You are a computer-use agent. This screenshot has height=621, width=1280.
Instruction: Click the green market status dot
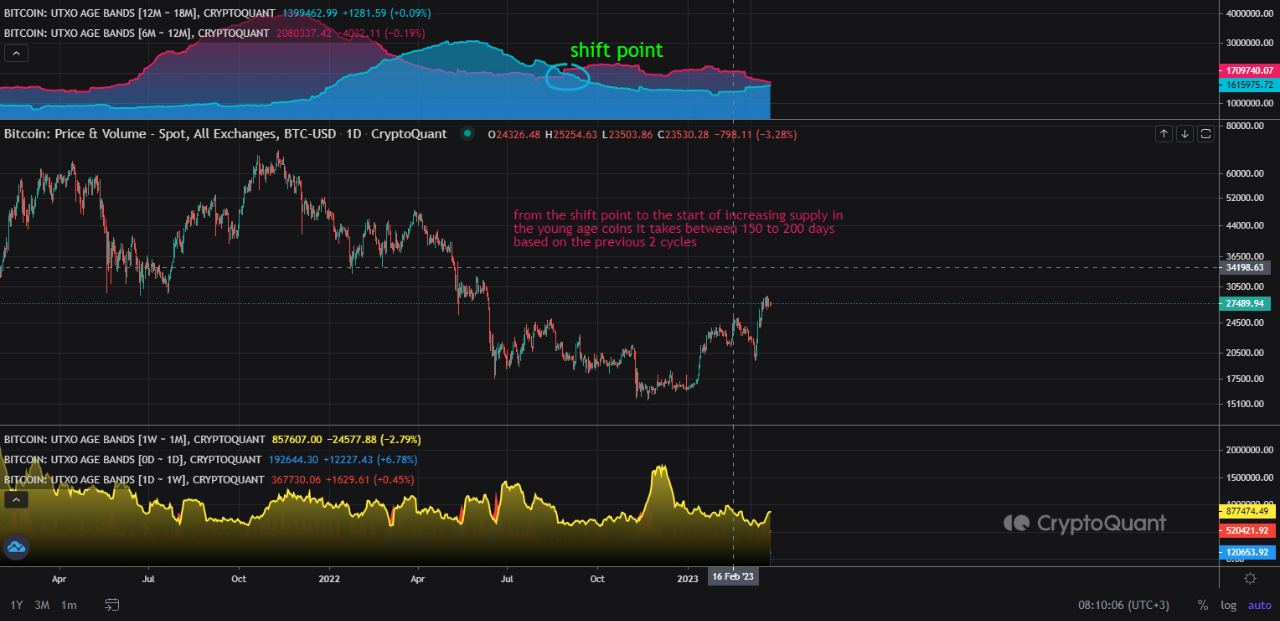tap(468, 133)
